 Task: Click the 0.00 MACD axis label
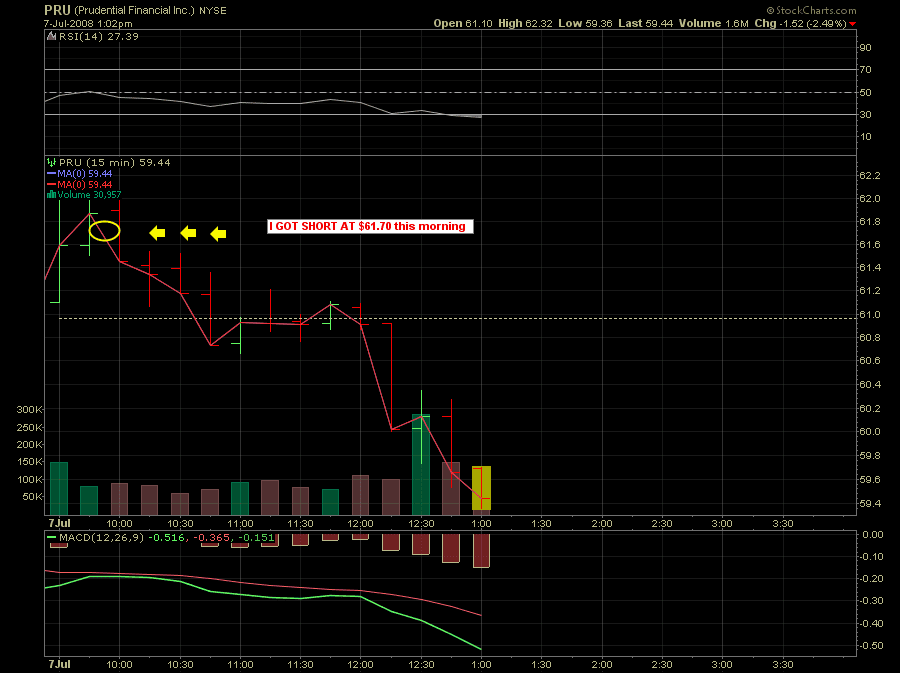pos(873,535)
